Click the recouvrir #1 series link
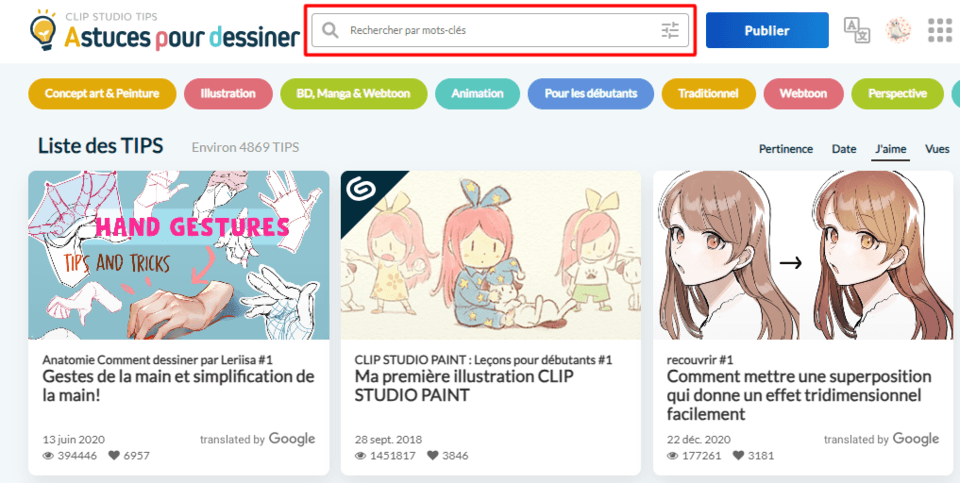The width and height of the screenshot is (960, 483). coord(700,359)
